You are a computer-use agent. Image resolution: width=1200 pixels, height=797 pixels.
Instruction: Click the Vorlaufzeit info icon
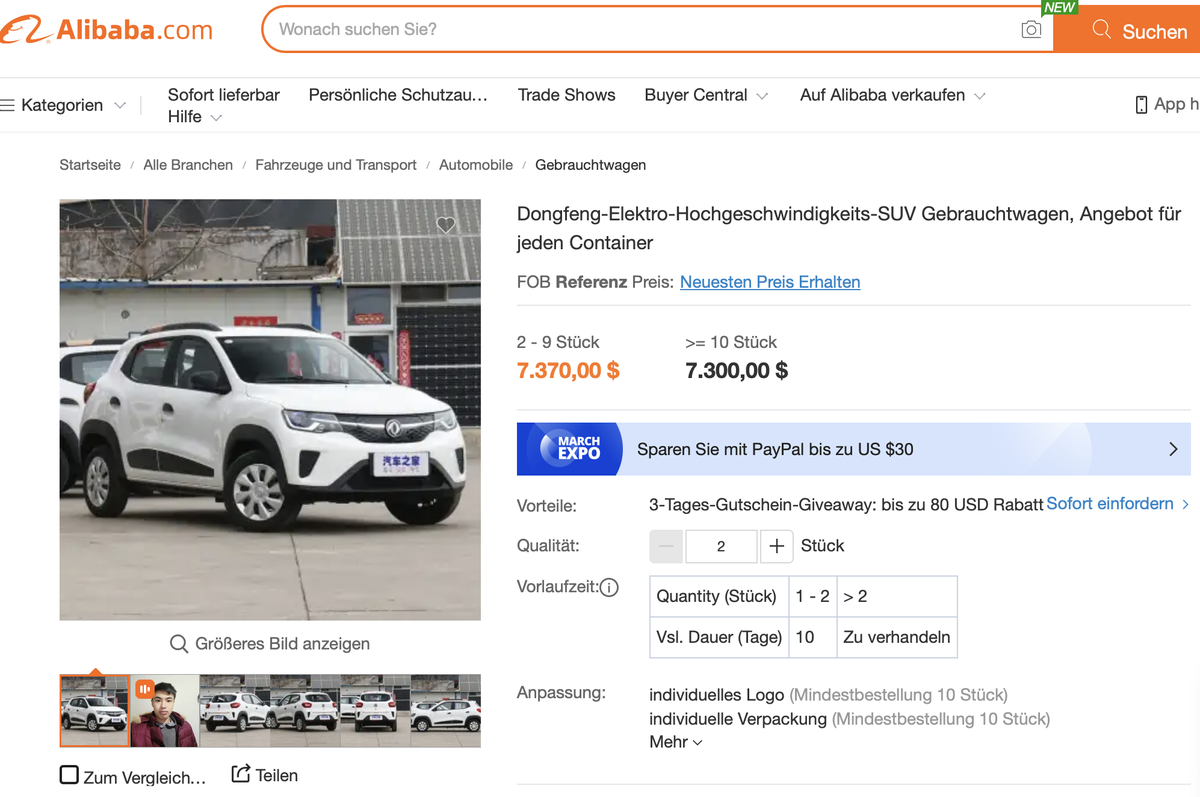pyautogui.click(x=609, y=587)
